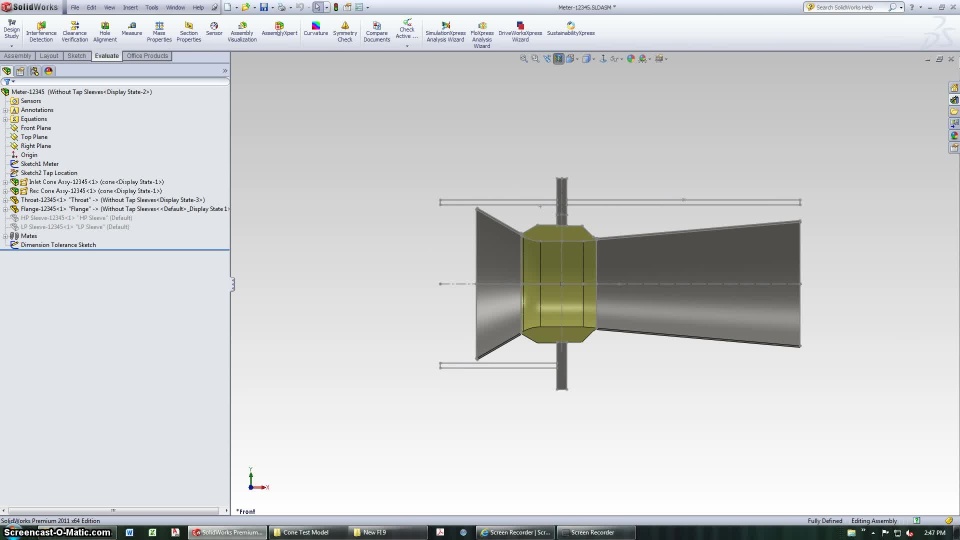Click the Rebuild traffic light icon

tap(336, 7)
